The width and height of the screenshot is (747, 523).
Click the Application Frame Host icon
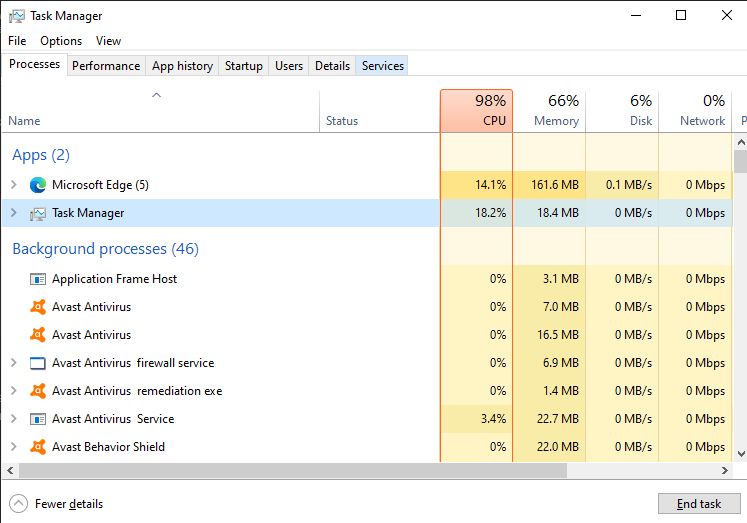(38, 279)
